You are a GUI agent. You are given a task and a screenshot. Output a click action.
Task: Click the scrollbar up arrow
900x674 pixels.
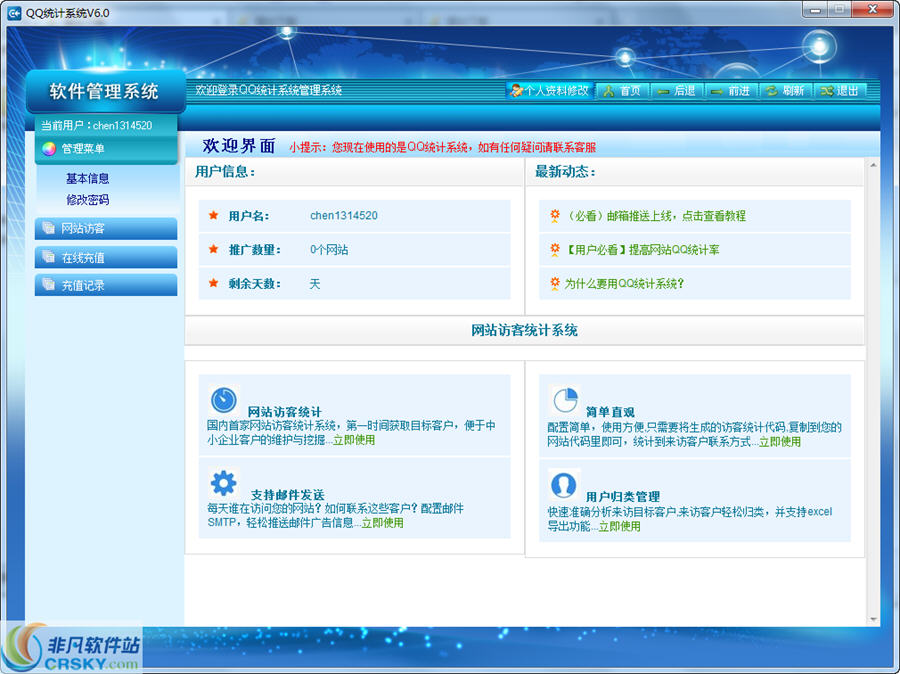tap(873, 165)
